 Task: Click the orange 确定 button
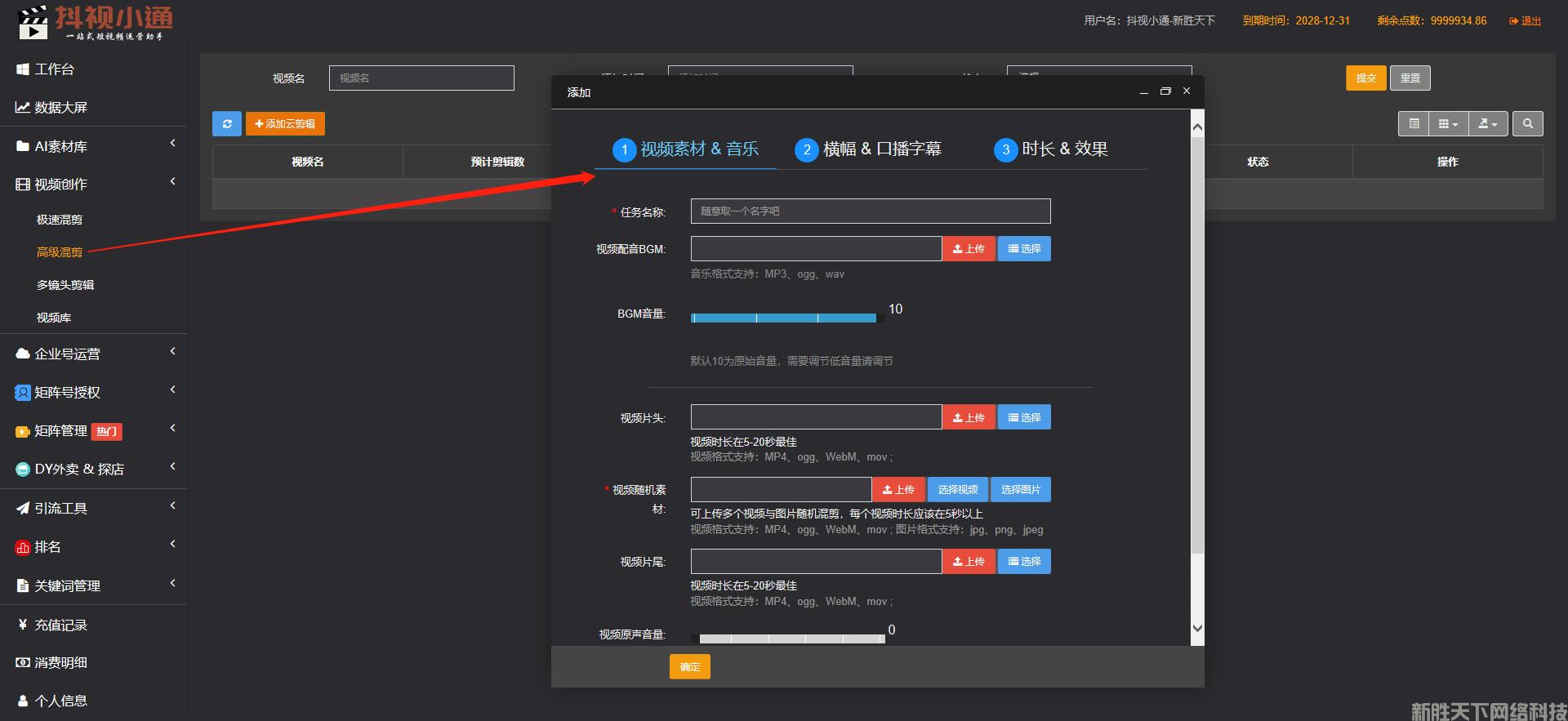point(689,667)
